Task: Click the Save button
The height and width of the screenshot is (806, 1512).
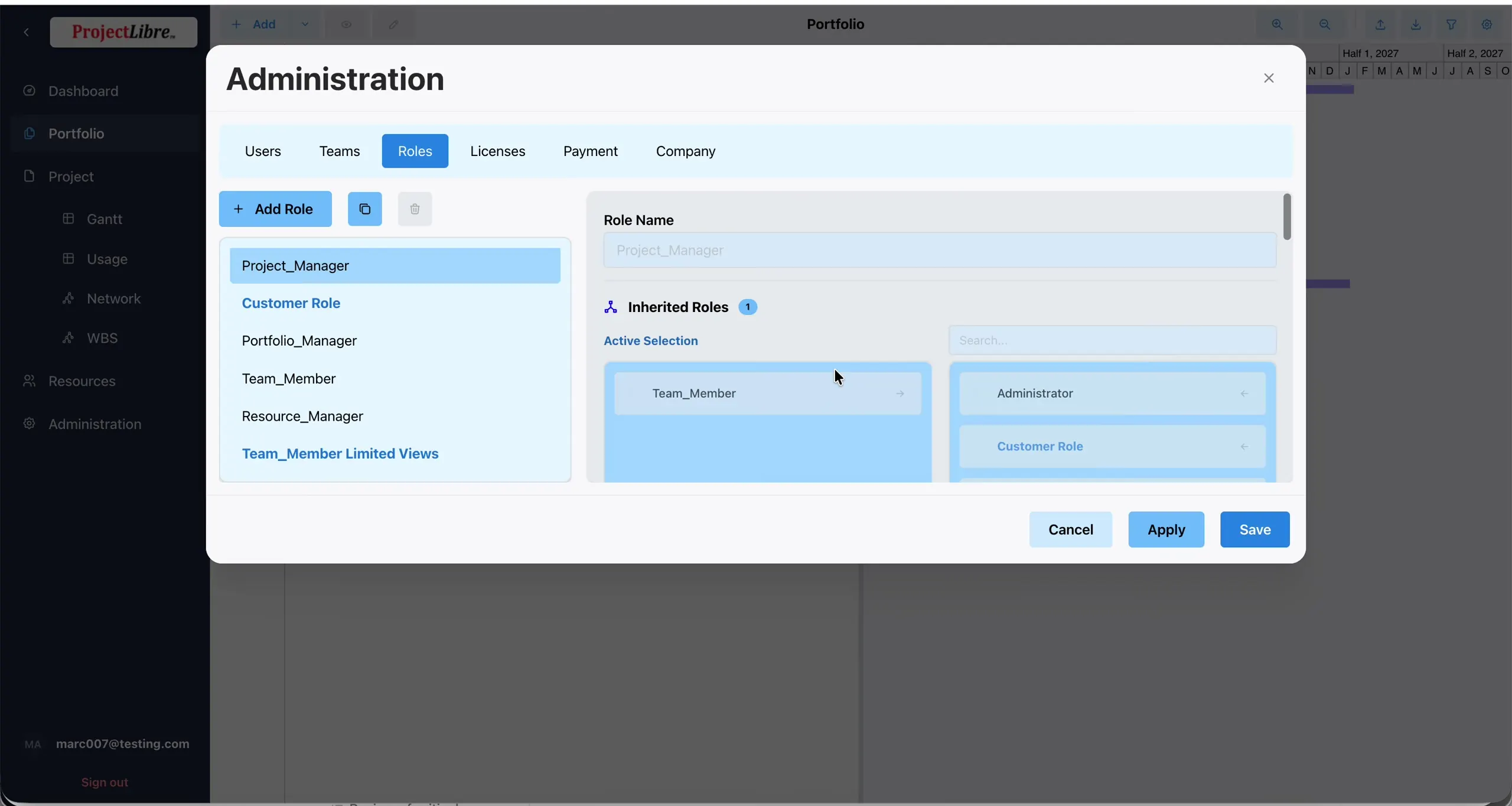Action: click(1254, 529)
